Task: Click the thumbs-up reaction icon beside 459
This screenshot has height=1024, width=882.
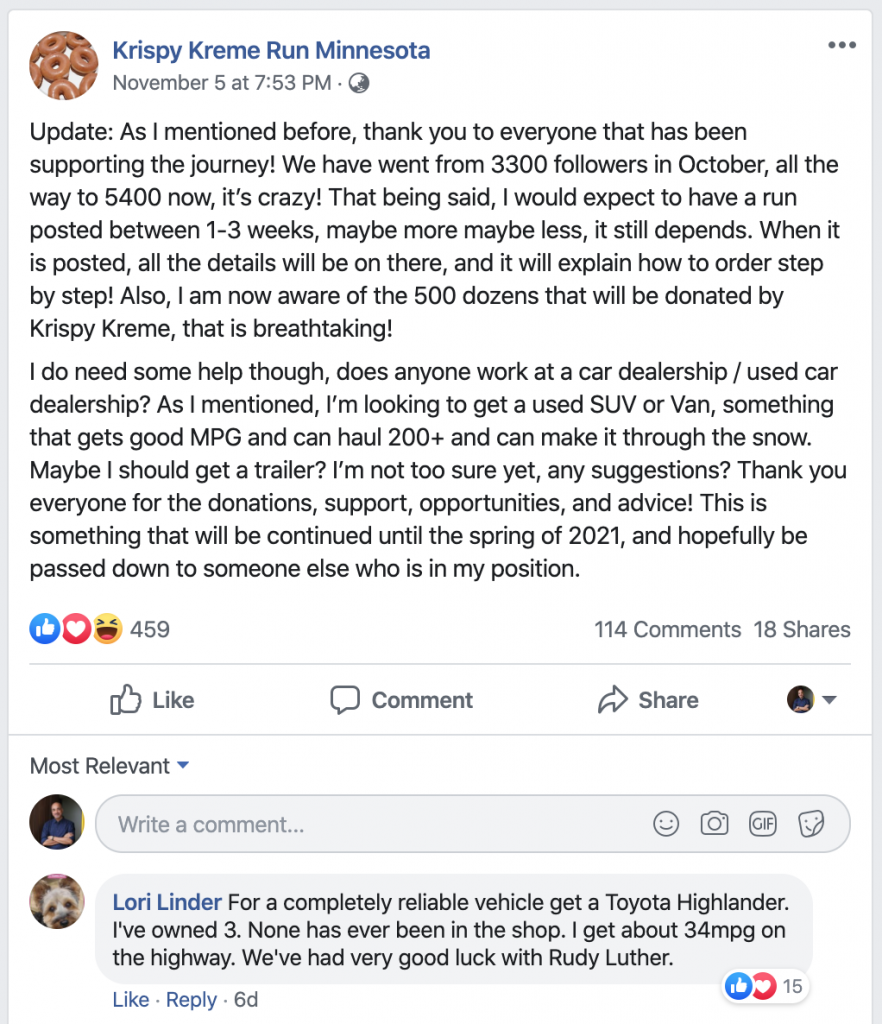Action: (x=45, y=629)
